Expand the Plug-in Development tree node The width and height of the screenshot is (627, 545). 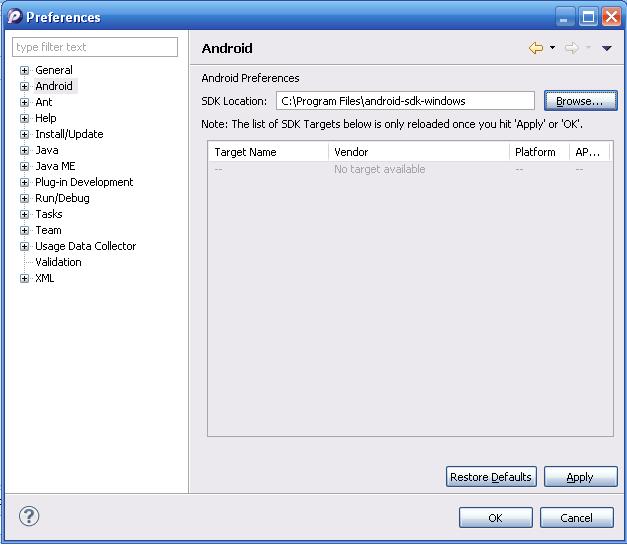click(x=24, y=182)
